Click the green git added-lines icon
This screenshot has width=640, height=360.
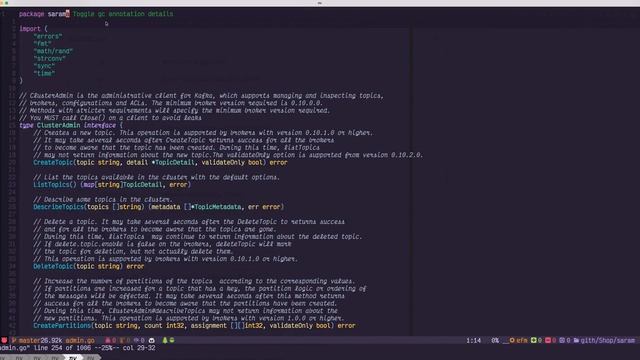pos(533,340)
